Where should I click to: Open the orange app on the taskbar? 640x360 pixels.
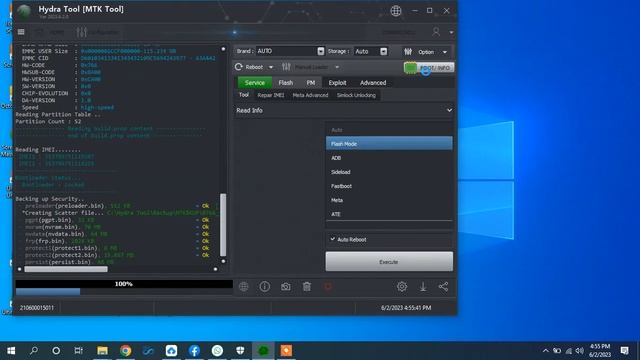[286, 351]
